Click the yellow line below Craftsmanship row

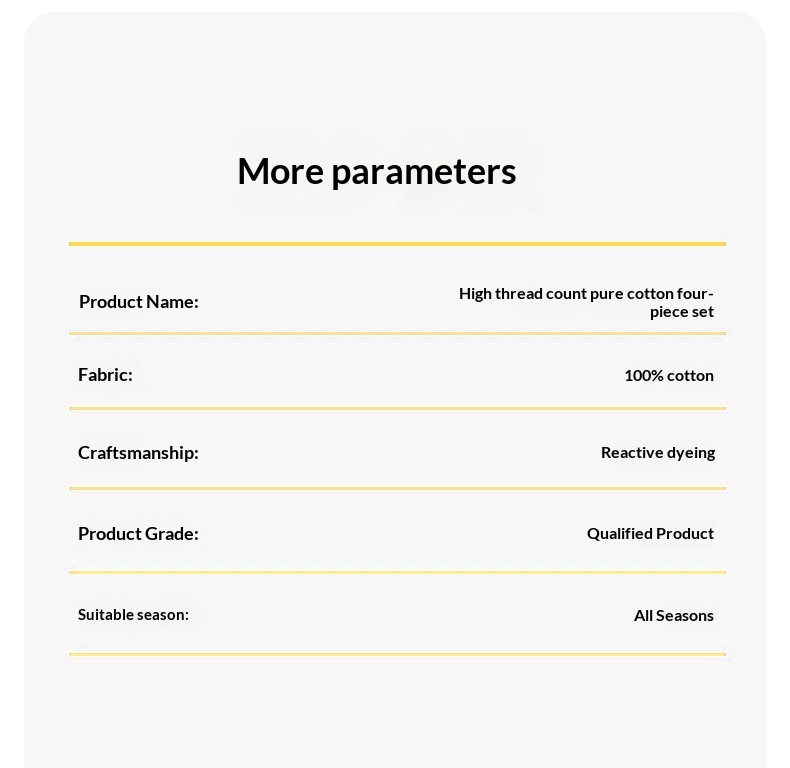398,488
